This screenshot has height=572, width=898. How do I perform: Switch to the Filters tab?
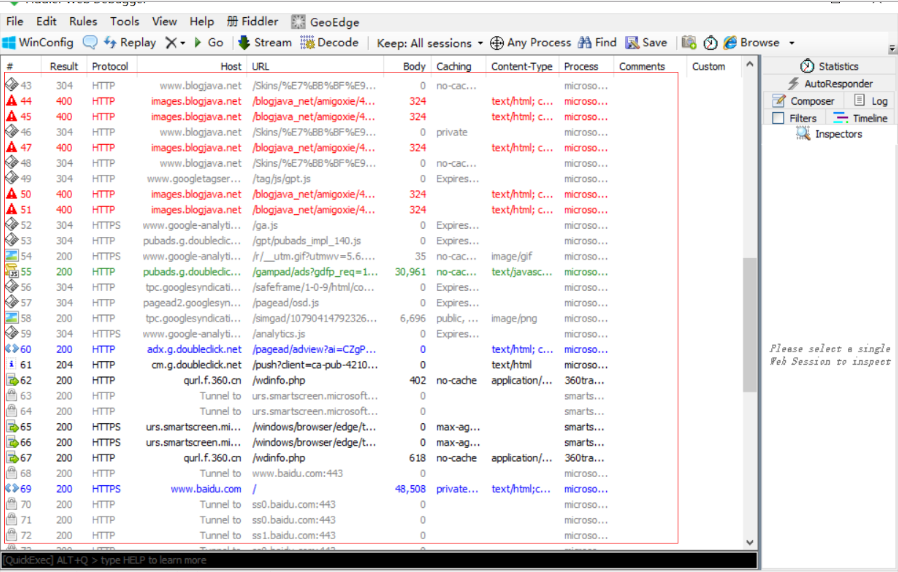click(x=794, y=119)
